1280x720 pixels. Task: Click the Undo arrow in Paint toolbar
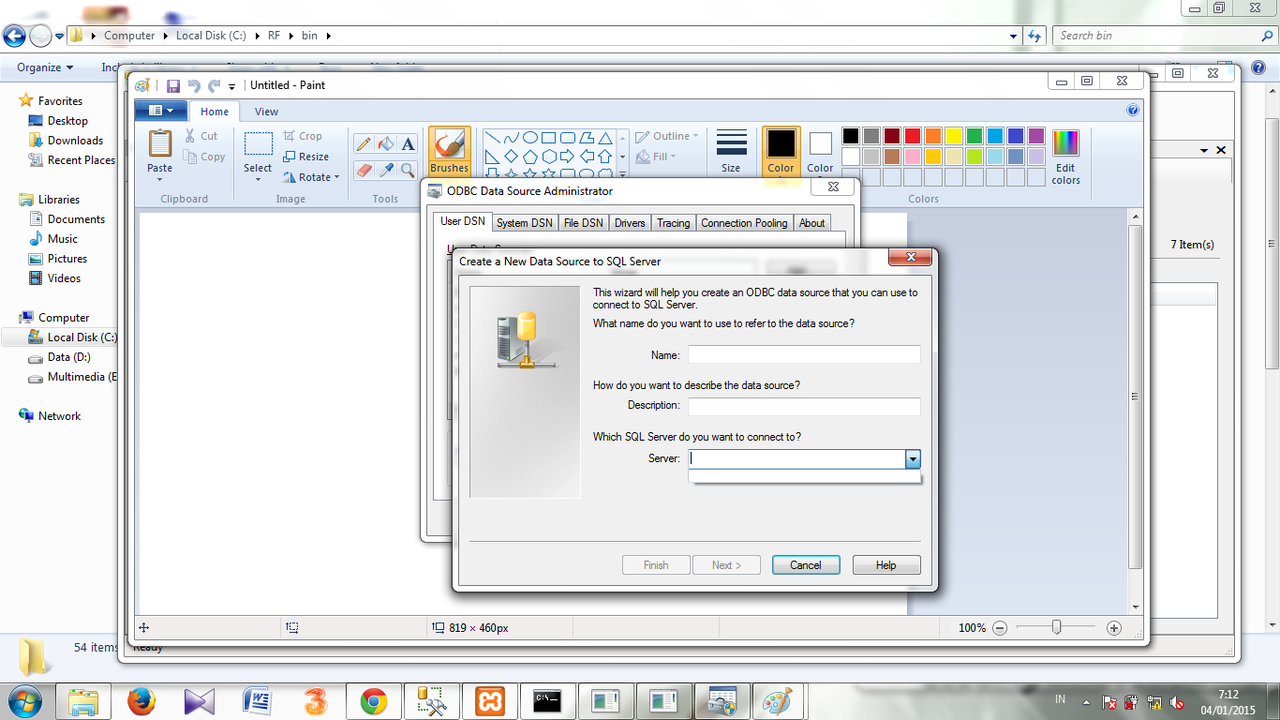(194, 86)
